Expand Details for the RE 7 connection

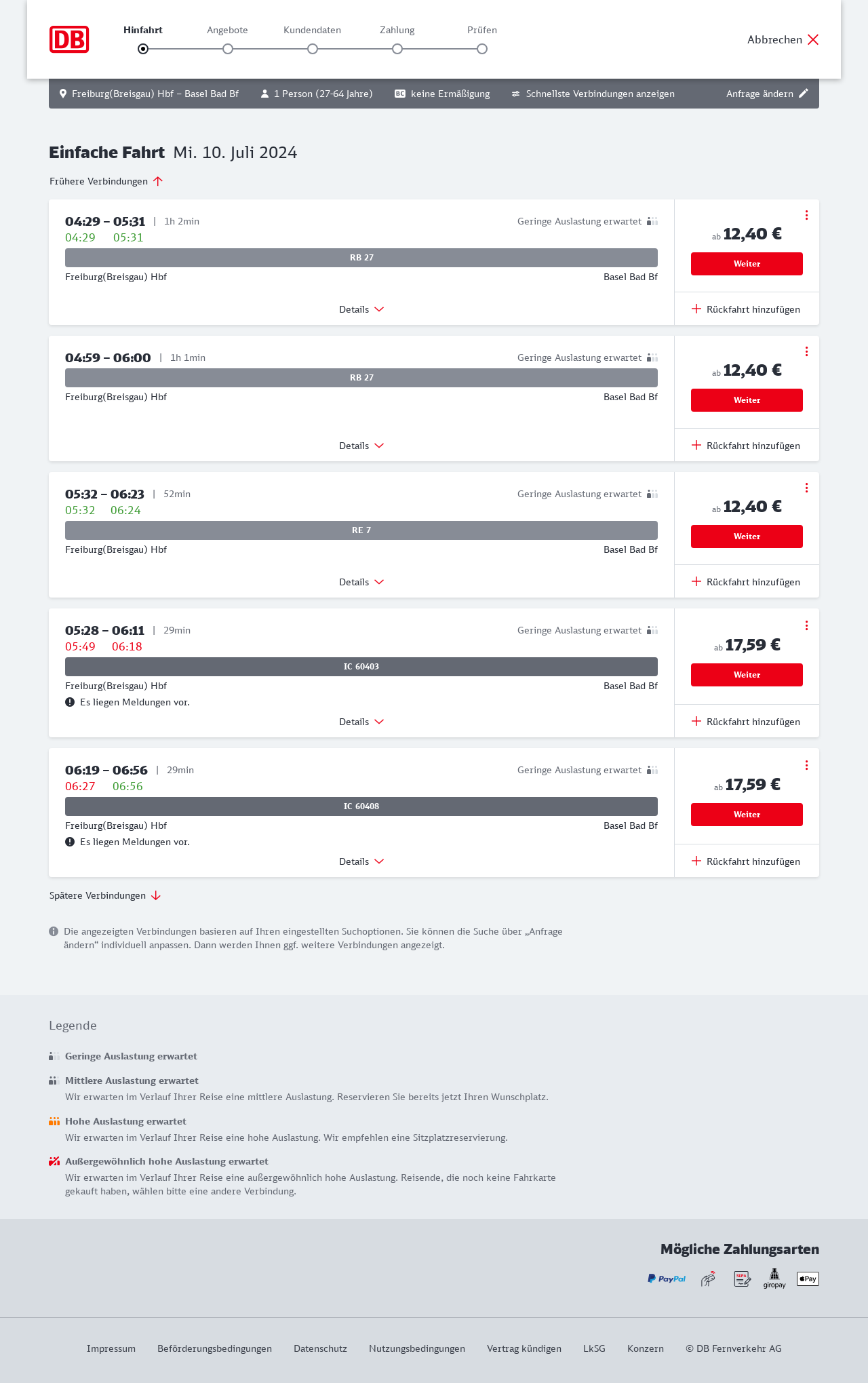361,582
